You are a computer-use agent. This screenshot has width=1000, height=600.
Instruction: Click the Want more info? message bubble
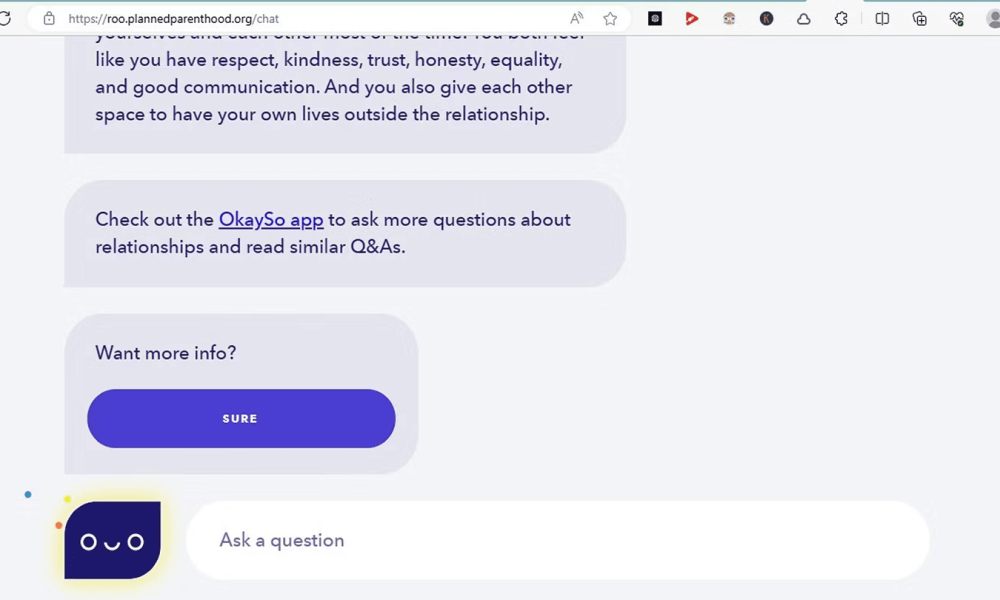click(x=241, y=393)
